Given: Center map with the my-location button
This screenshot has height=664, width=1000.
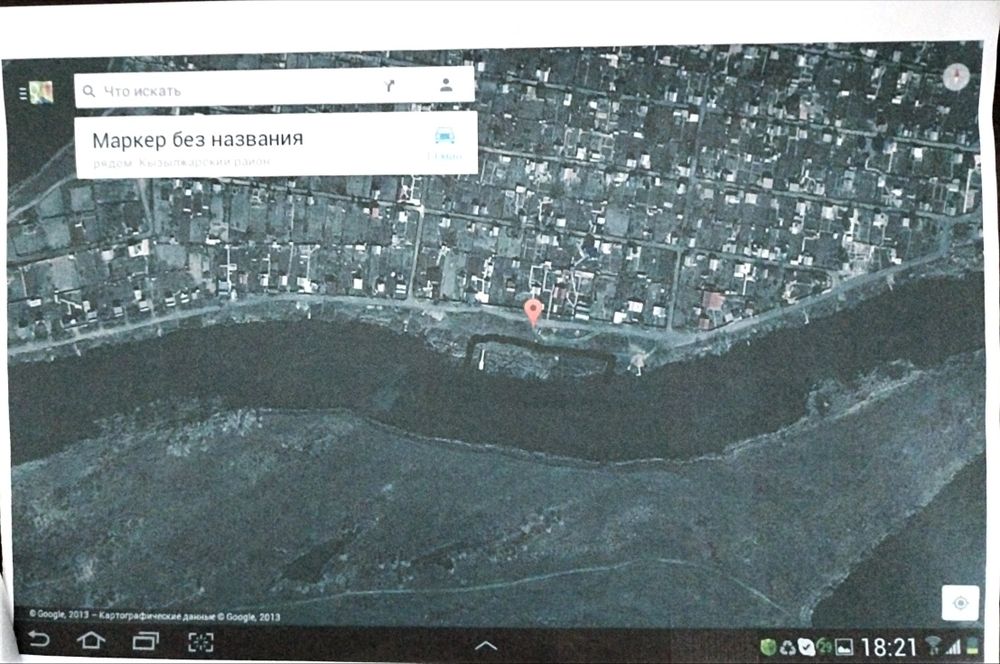Looking at the screenshot, I should pyautogui.click(x=960, y=603).
